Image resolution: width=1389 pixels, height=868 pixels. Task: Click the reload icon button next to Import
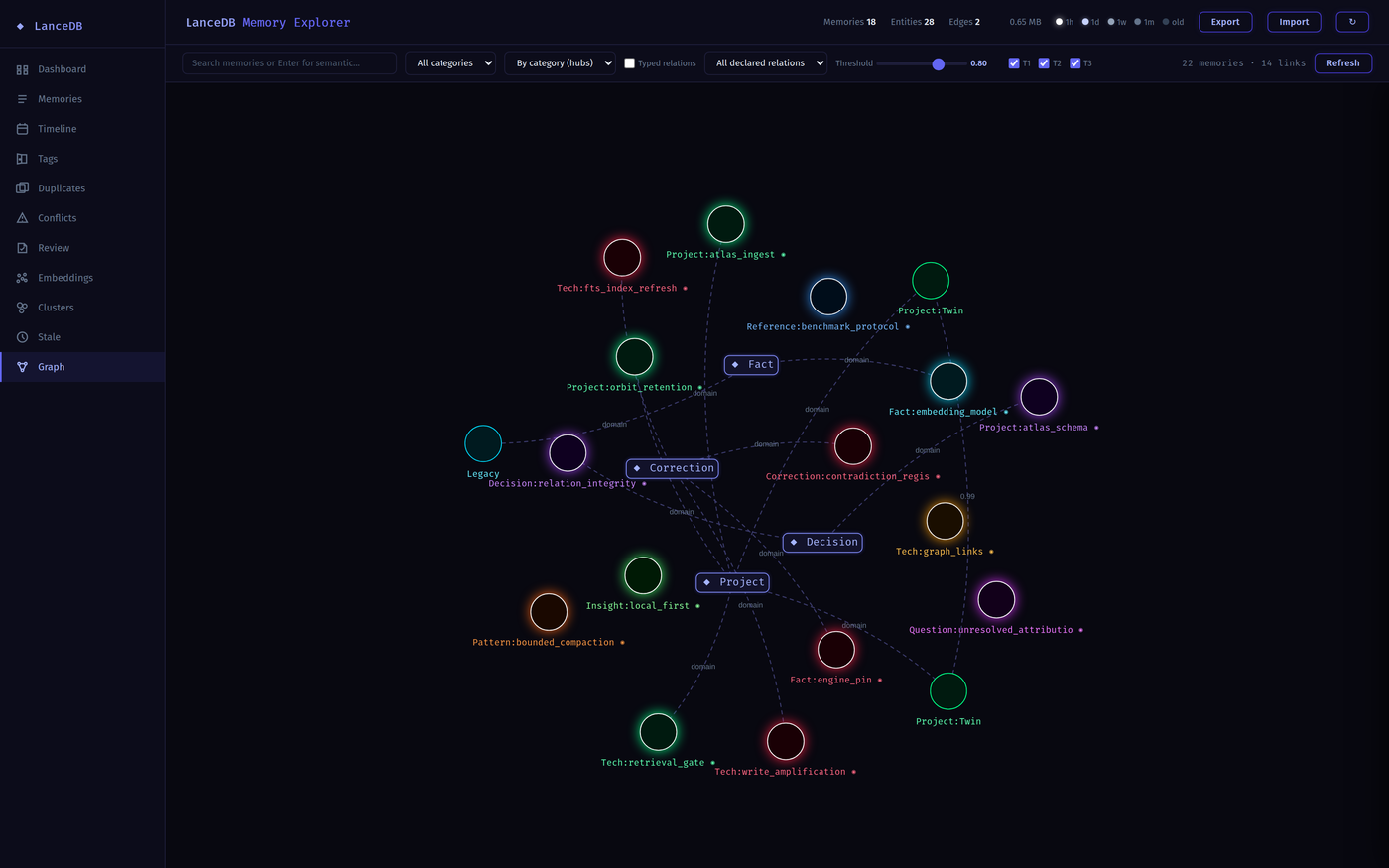coord(1352,22)
